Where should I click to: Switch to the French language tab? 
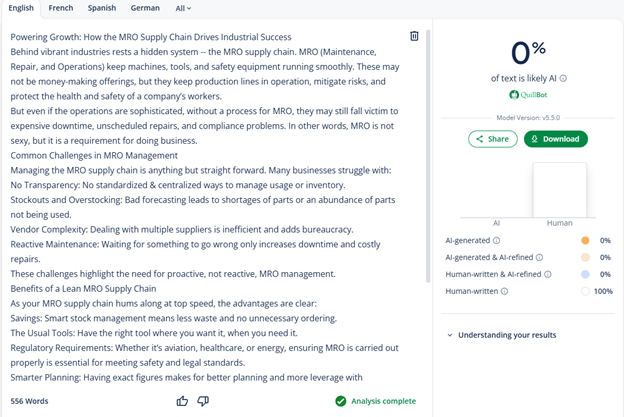tap(61, 8)
